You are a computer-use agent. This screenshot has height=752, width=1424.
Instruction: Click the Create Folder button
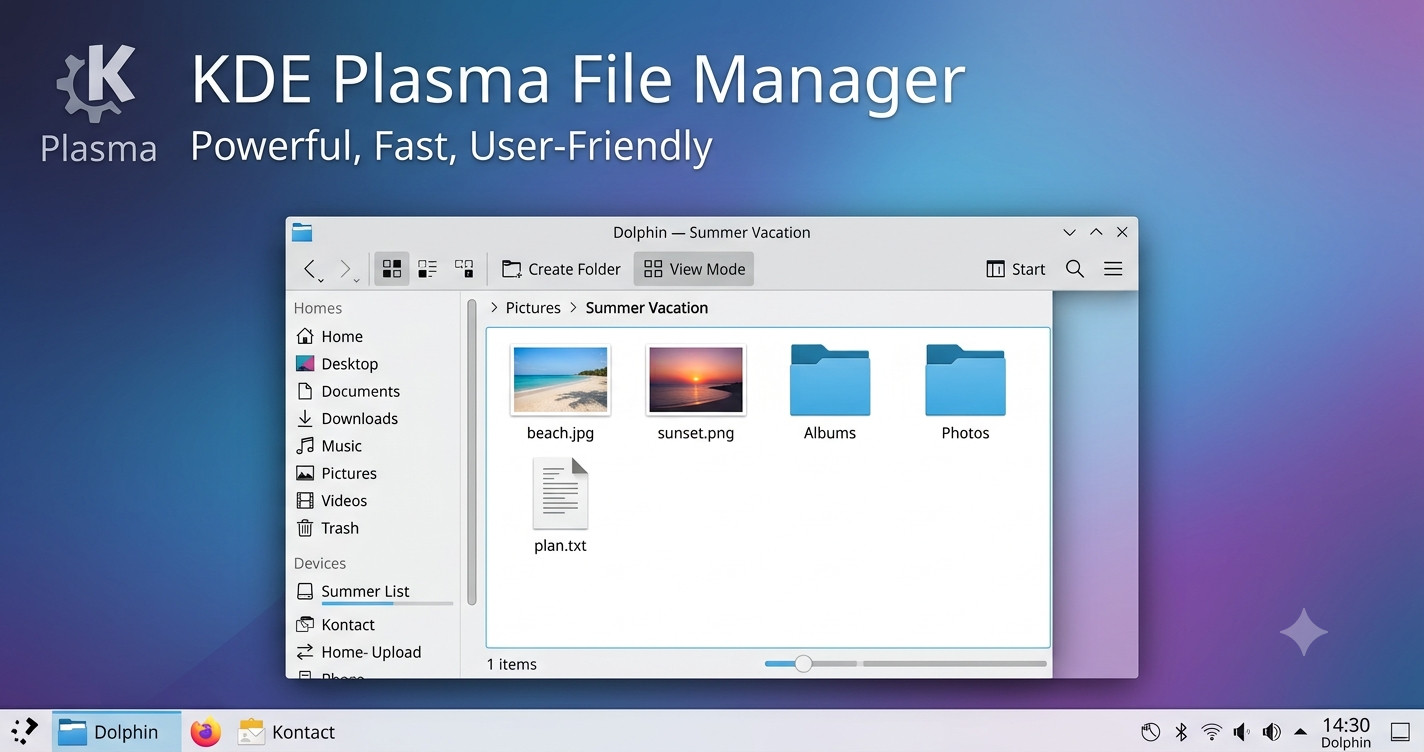(561, 269)
